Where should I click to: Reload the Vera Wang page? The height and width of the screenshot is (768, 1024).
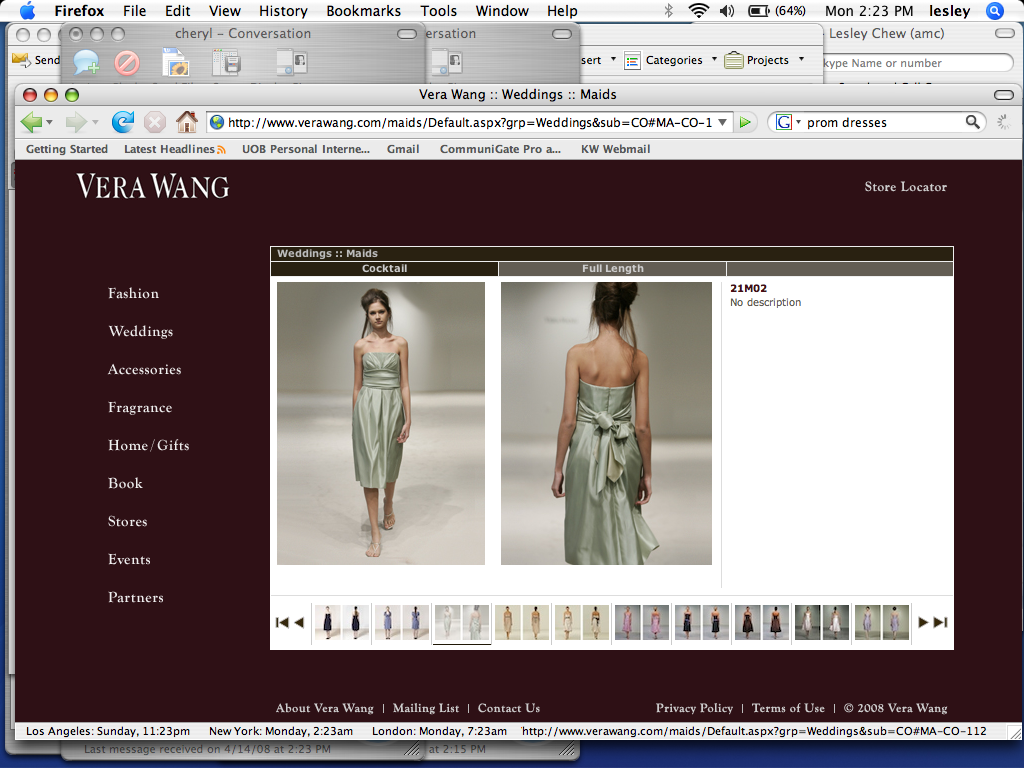122,122
